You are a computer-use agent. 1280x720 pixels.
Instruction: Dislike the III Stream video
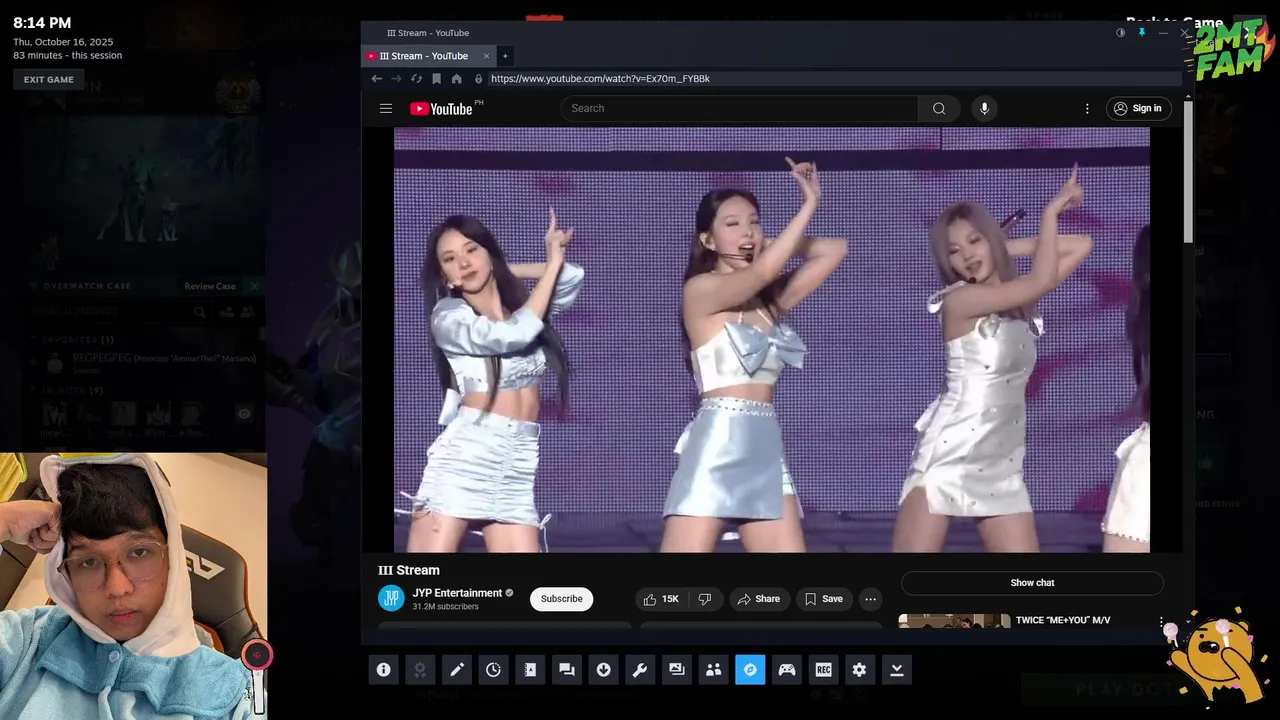tap(705, 599)
